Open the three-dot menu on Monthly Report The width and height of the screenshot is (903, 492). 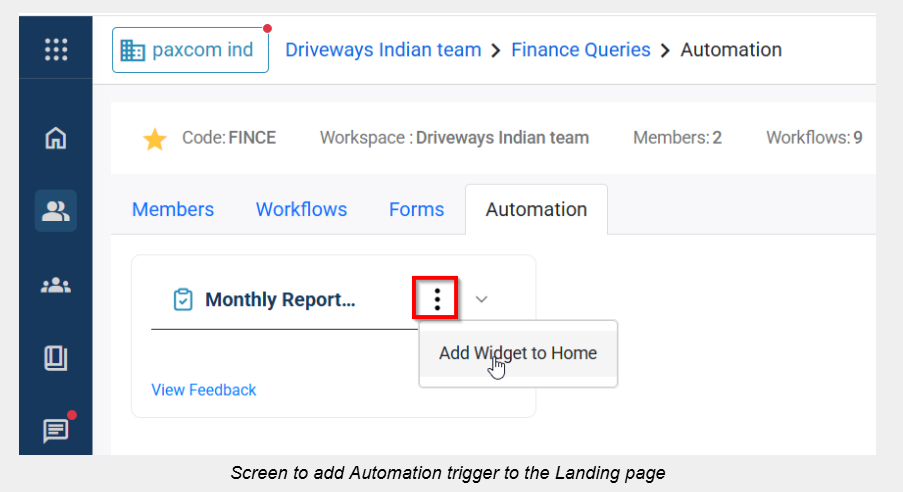click(x=437, y=299)
